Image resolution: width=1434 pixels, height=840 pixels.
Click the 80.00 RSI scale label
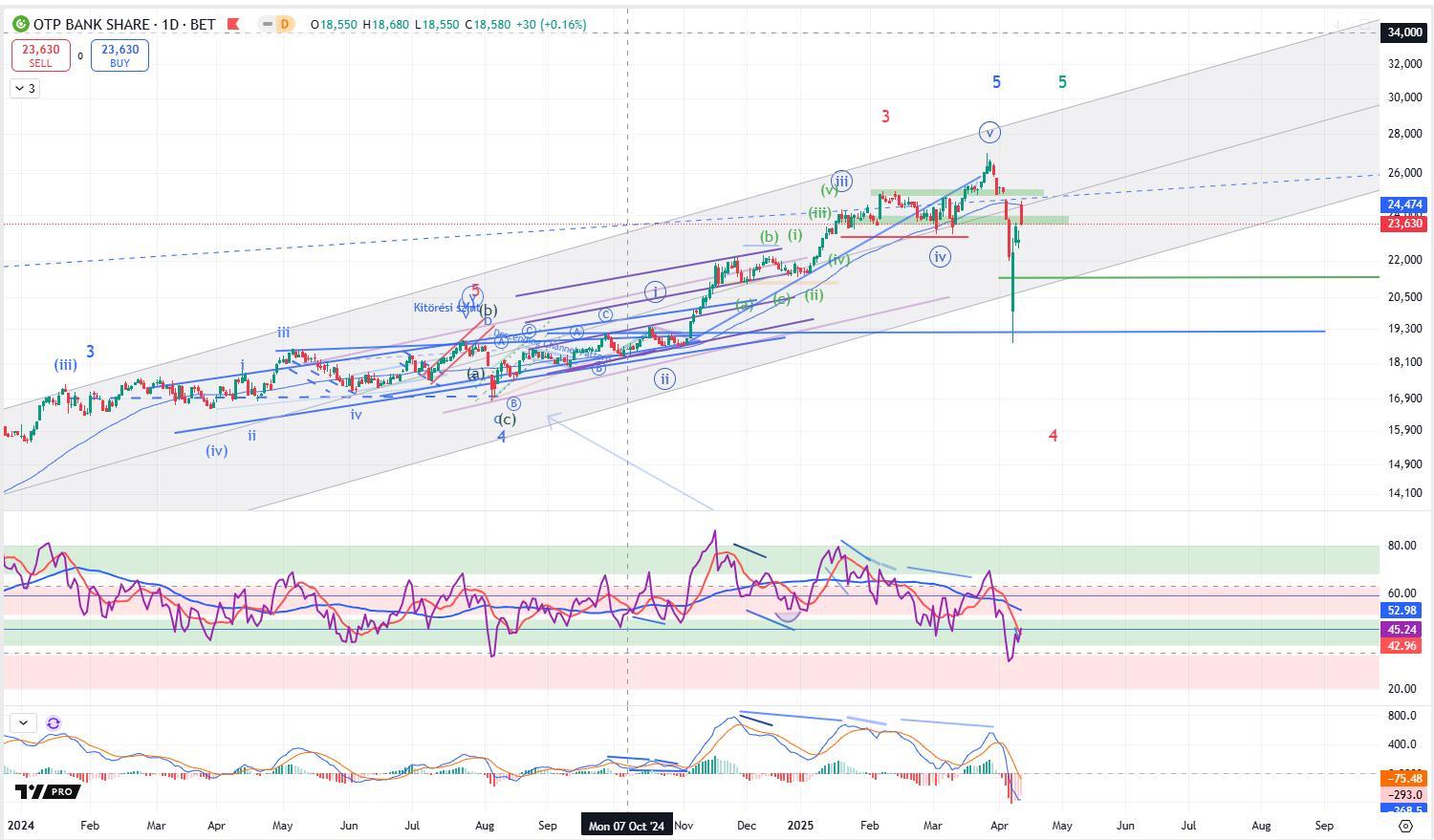coord(1401,547)
